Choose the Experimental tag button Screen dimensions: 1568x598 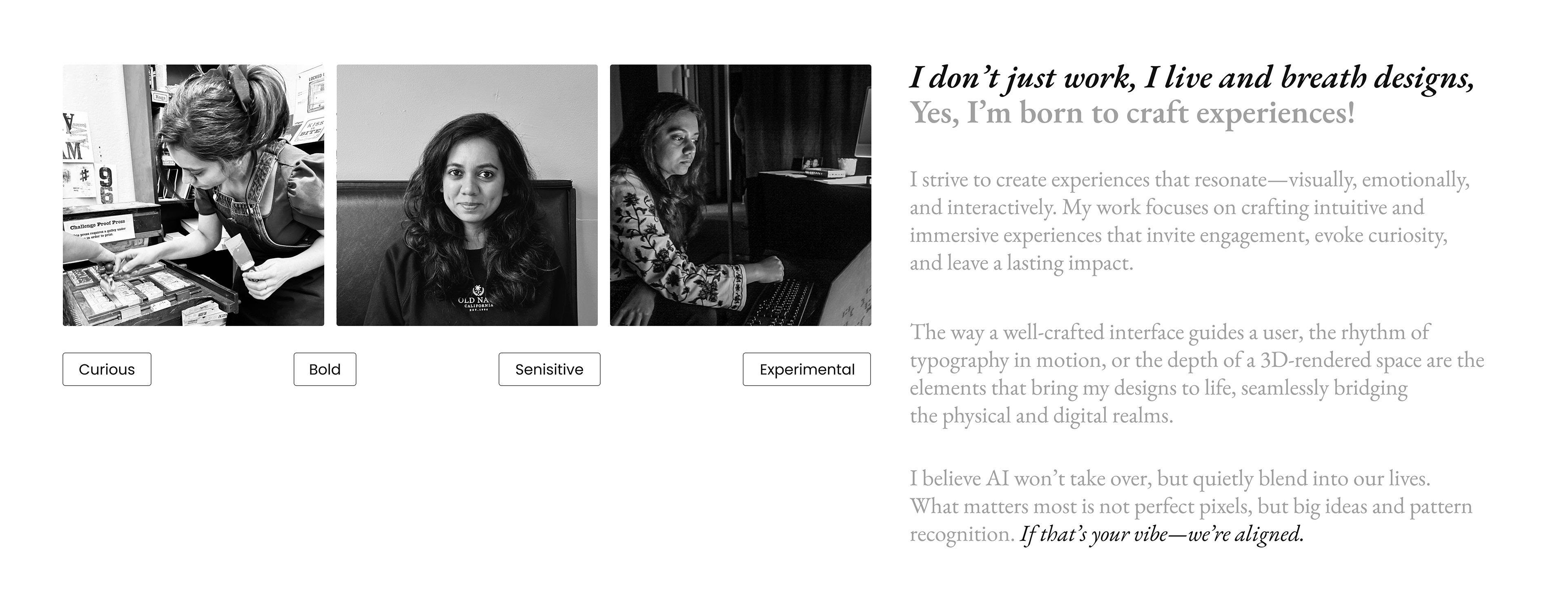click(x=806, y=369)
